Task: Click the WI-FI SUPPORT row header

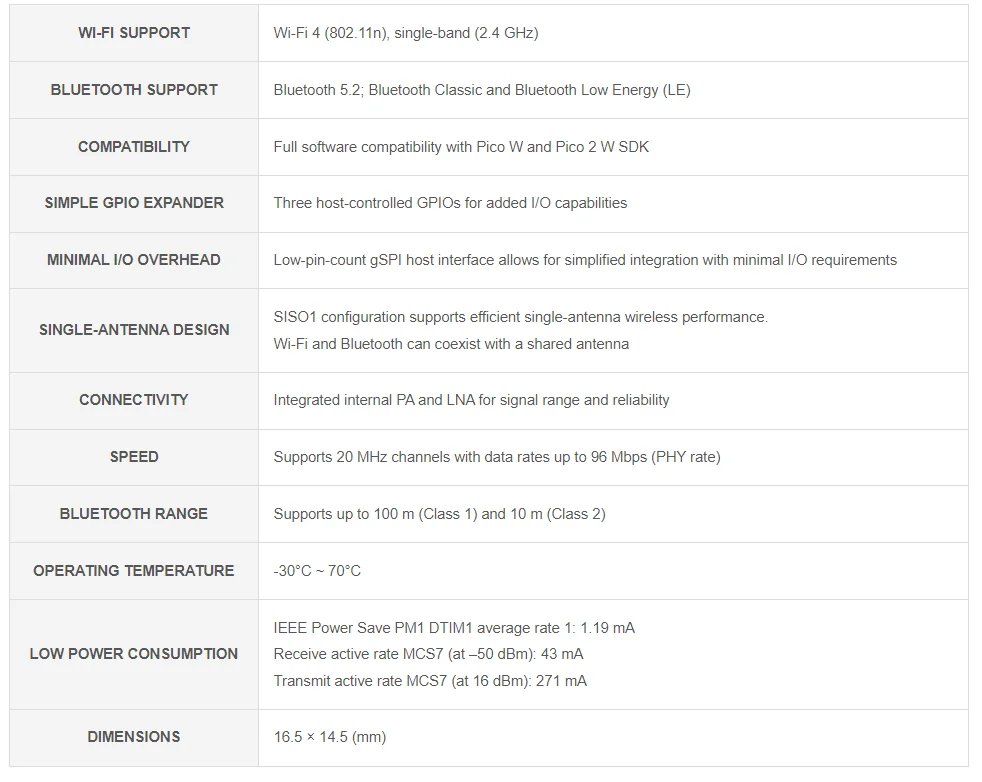Action: point(134,33)
